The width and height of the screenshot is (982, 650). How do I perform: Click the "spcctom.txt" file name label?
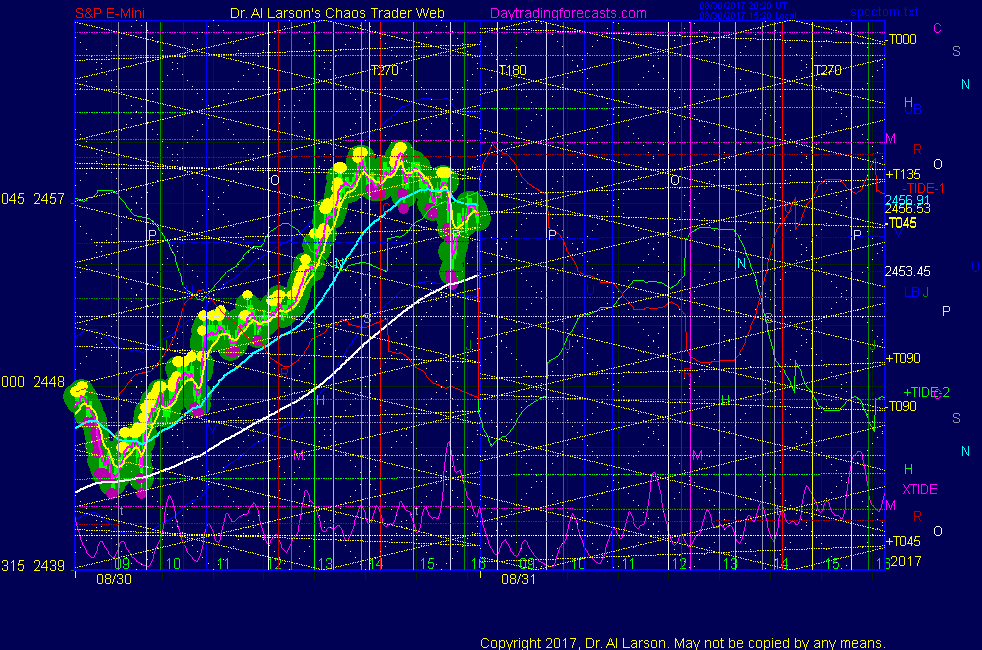point(884,11)
